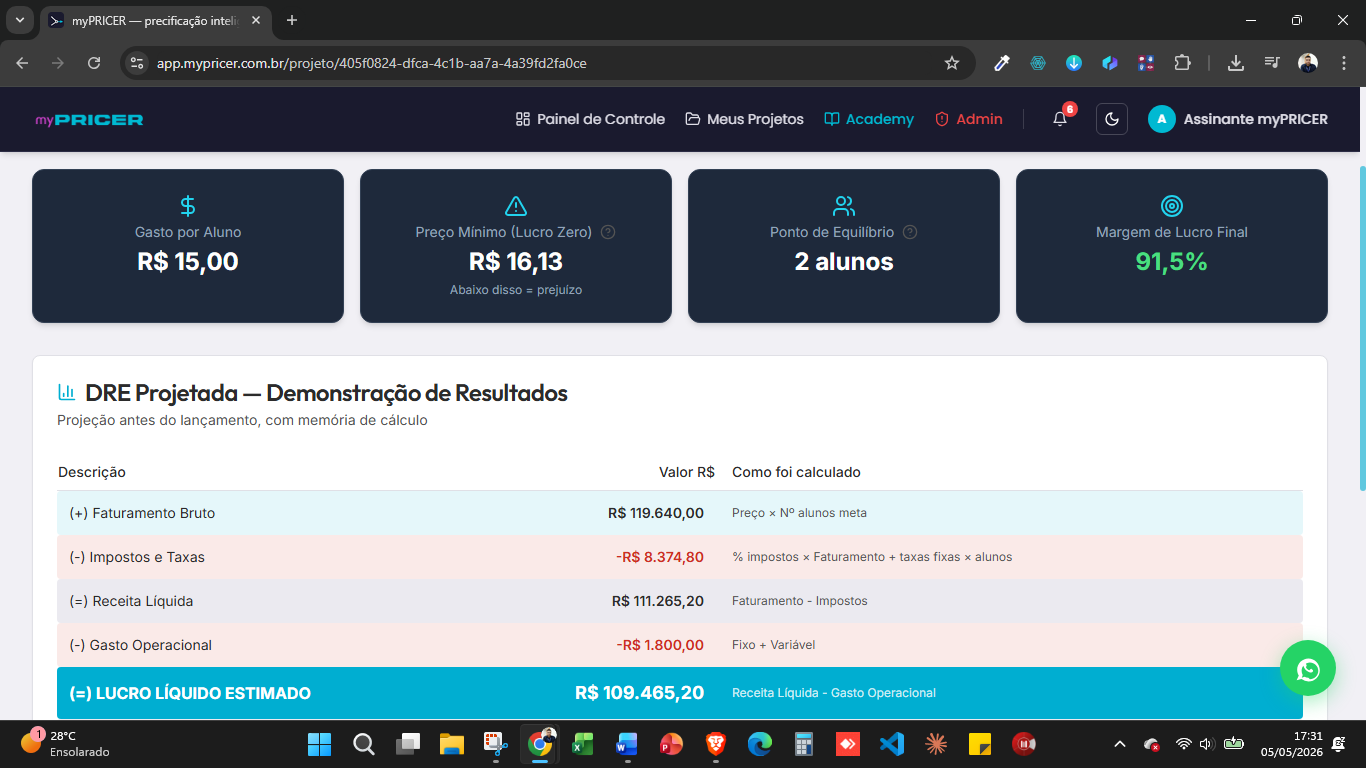This screenshot has width=1366, height=768.
Task: Click the dollar icon on Gasto por Aluno card
Action: 188,206
